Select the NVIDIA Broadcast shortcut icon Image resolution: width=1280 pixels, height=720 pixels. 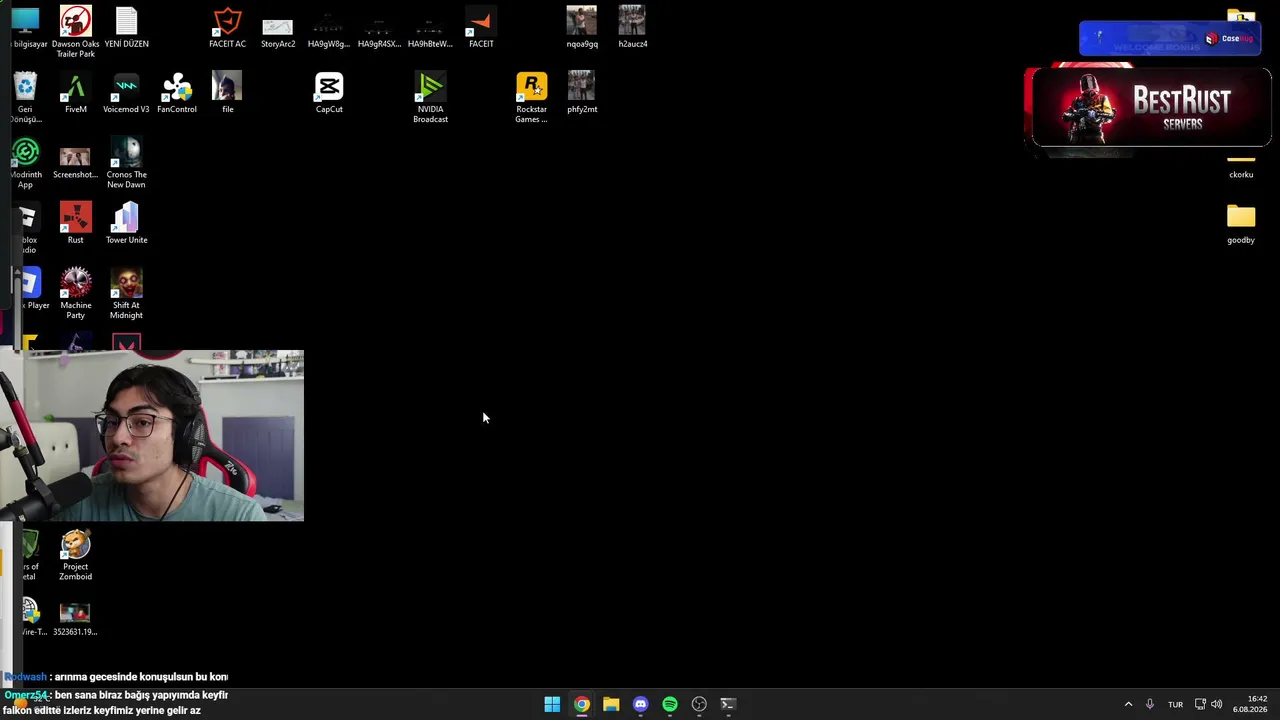(x=430, y=97)
